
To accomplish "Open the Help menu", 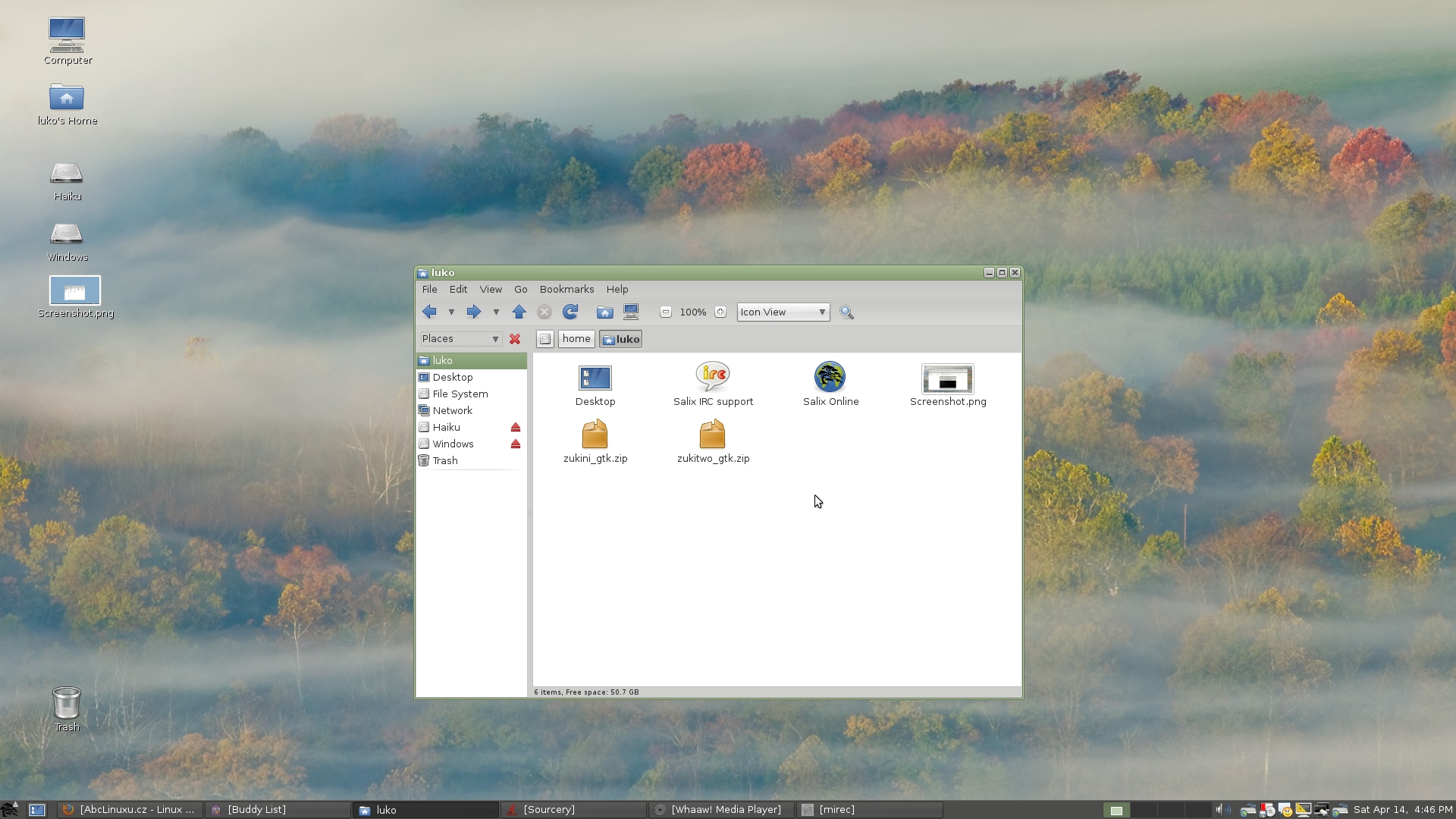I will [617, 289].
